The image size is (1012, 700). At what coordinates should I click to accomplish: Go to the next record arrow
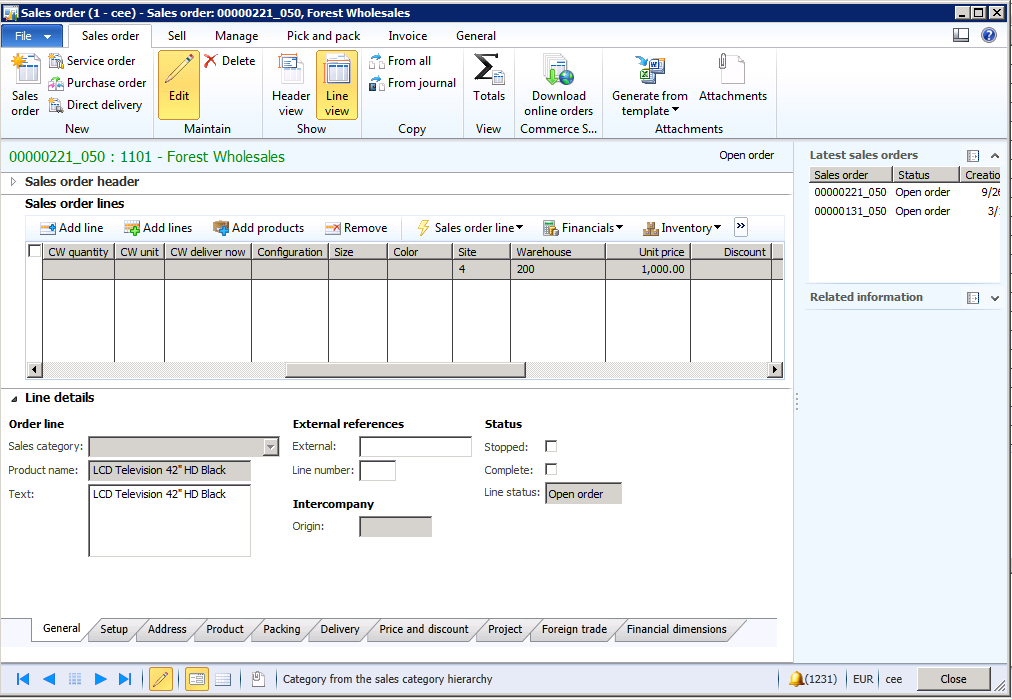[x=100, y=679]
